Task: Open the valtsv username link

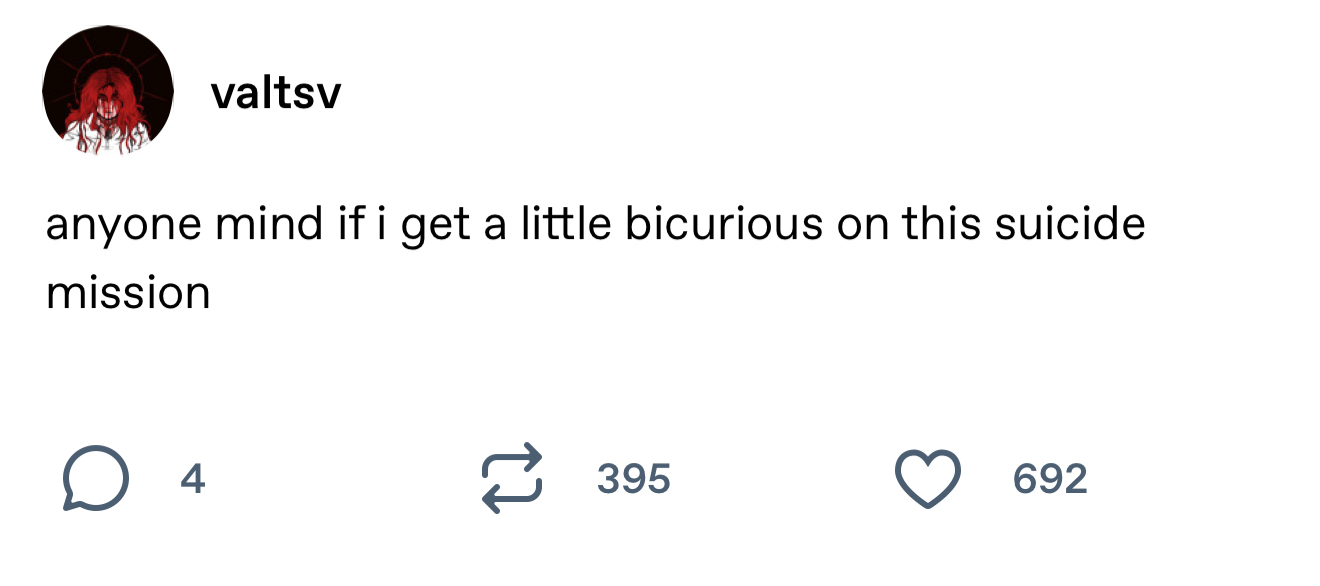Action: point(276,94)
